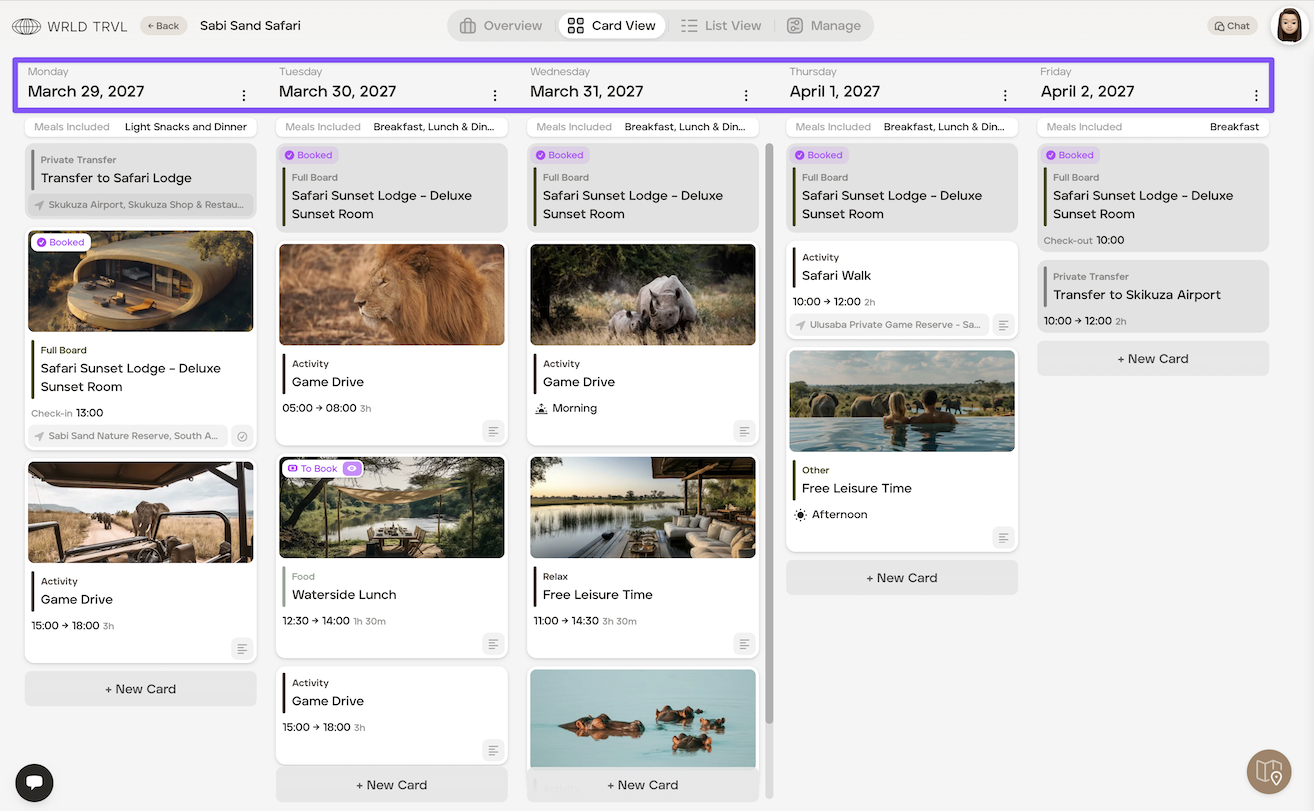Viewport: 1314px width, 811px height.
Task: Select the Card View tab
Action: pyautogui.click(x=612, y=26)
